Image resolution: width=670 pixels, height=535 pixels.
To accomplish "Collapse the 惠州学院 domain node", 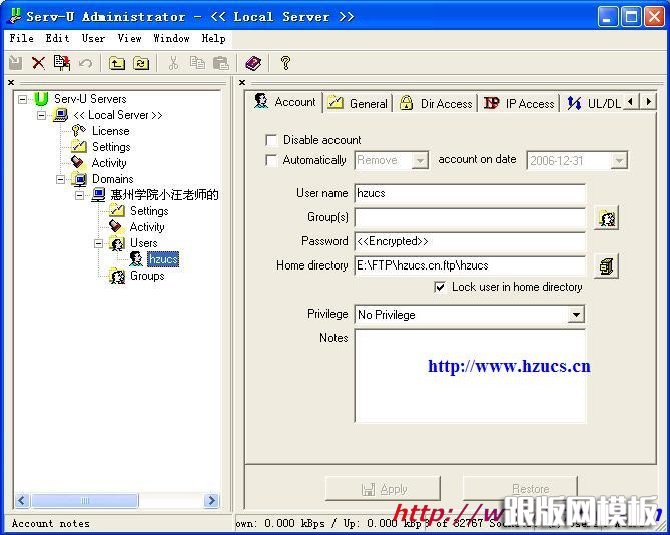I will point(79,195).
